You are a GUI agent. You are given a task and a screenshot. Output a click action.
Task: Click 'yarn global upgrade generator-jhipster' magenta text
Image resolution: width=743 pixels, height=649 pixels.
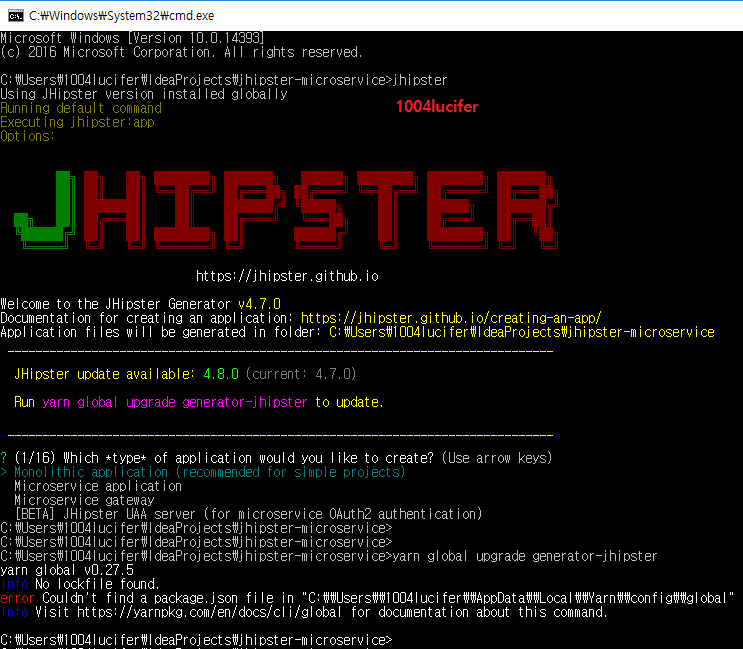pyautogui.click(x=175, y=402)
